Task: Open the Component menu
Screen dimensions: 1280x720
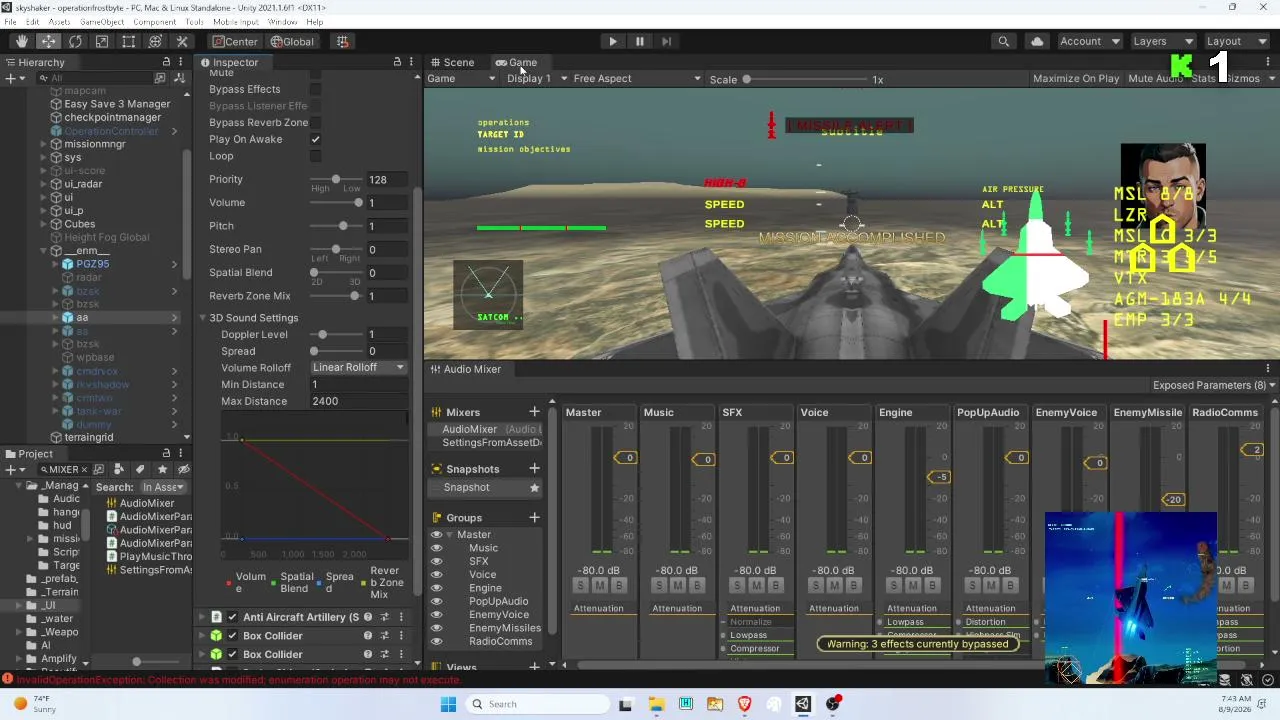Action: click(154, 21)
